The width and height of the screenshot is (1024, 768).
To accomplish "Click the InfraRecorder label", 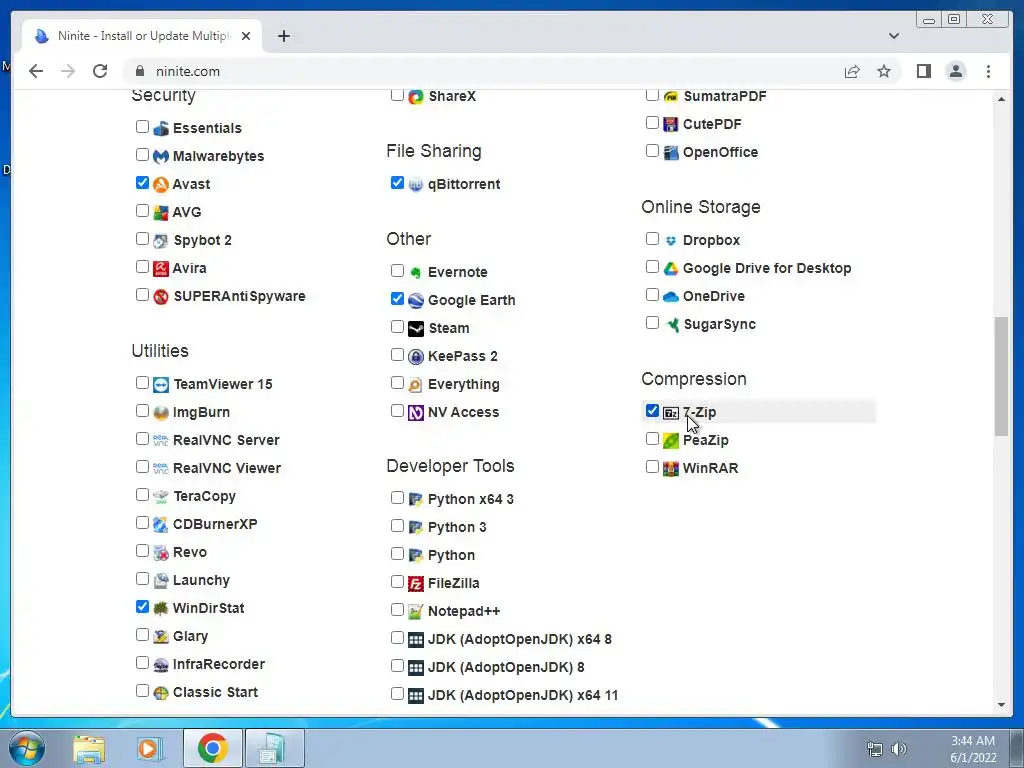I will pyautogui.click(x=219, y=664).
